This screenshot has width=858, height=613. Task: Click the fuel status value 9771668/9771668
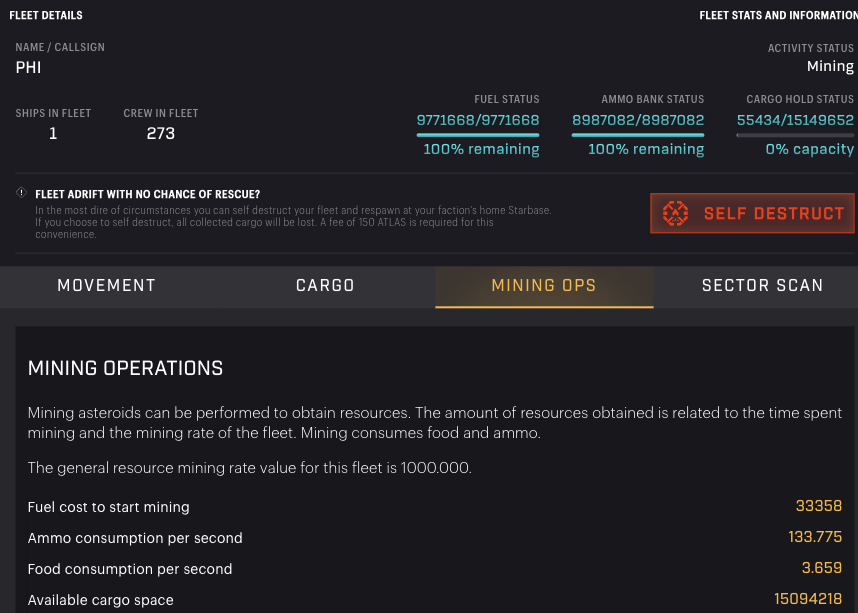(478, 120)
